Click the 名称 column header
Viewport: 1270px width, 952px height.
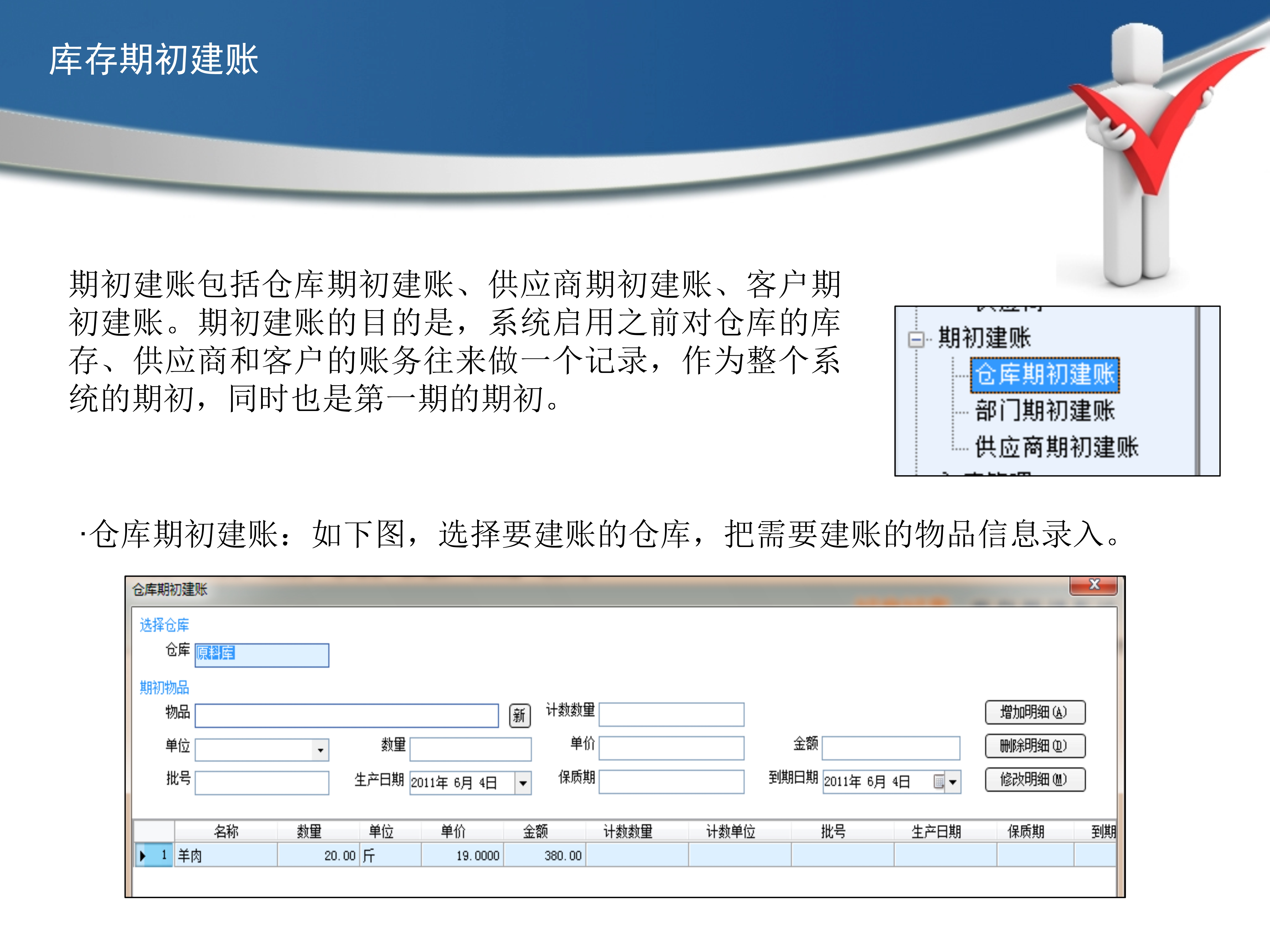pyautogui.click(x=226, y=831)
